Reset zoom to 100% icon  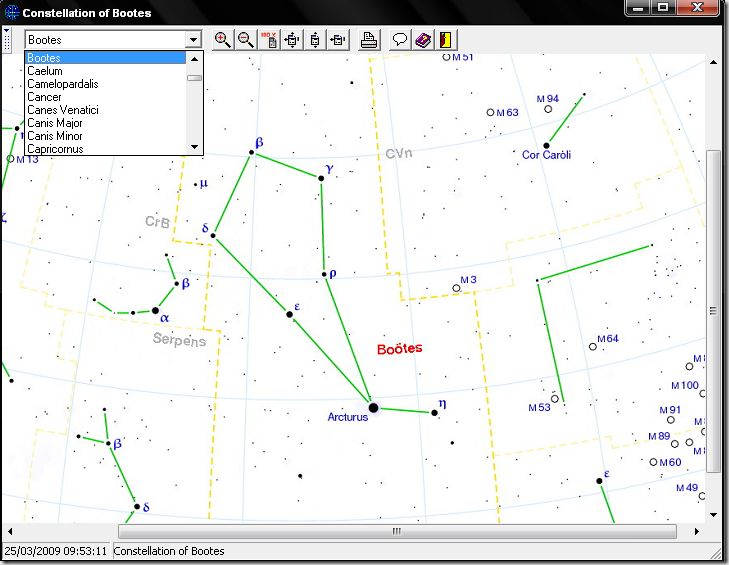[269, 40]
